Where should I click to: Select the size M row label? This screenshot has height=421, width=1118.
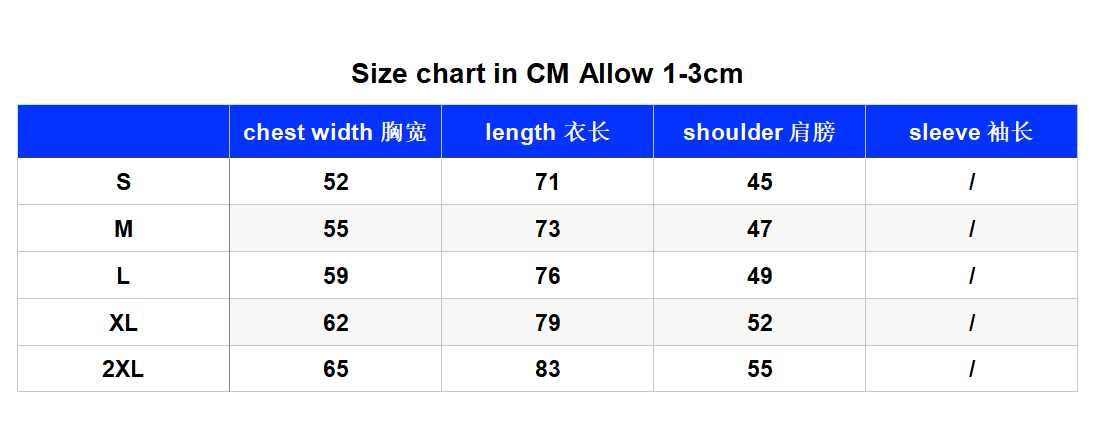(x=123, y=229)
